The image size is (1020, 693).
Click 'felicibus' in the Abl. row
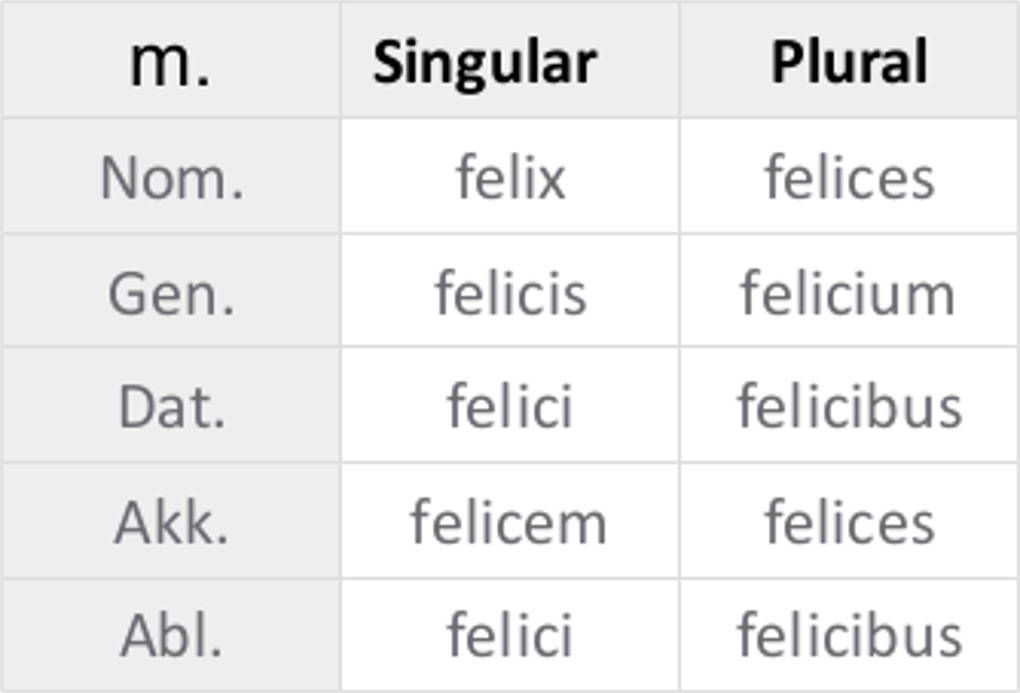[849, 635]
